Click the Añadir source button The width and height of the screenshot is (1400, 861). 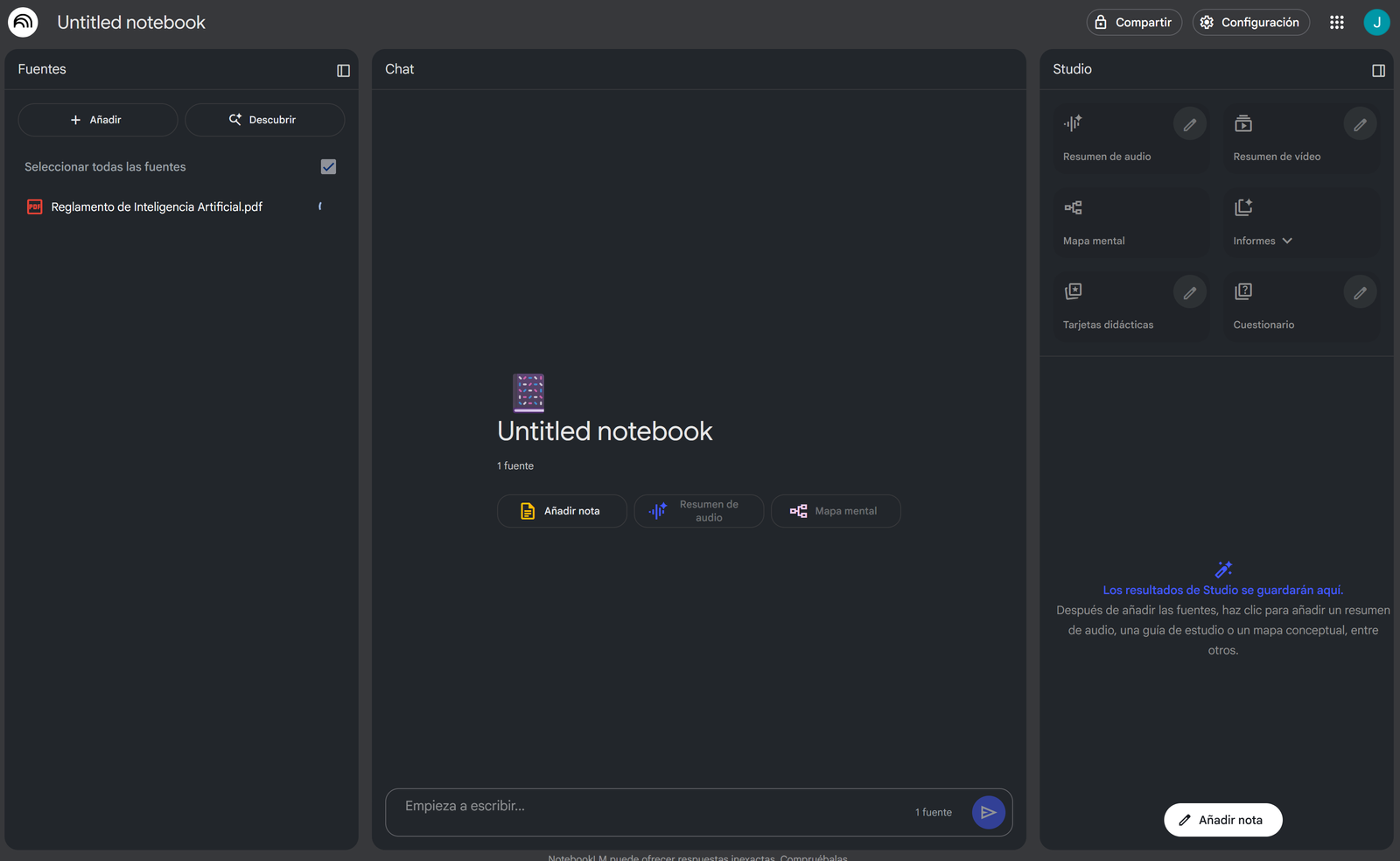tap(97, 120)
